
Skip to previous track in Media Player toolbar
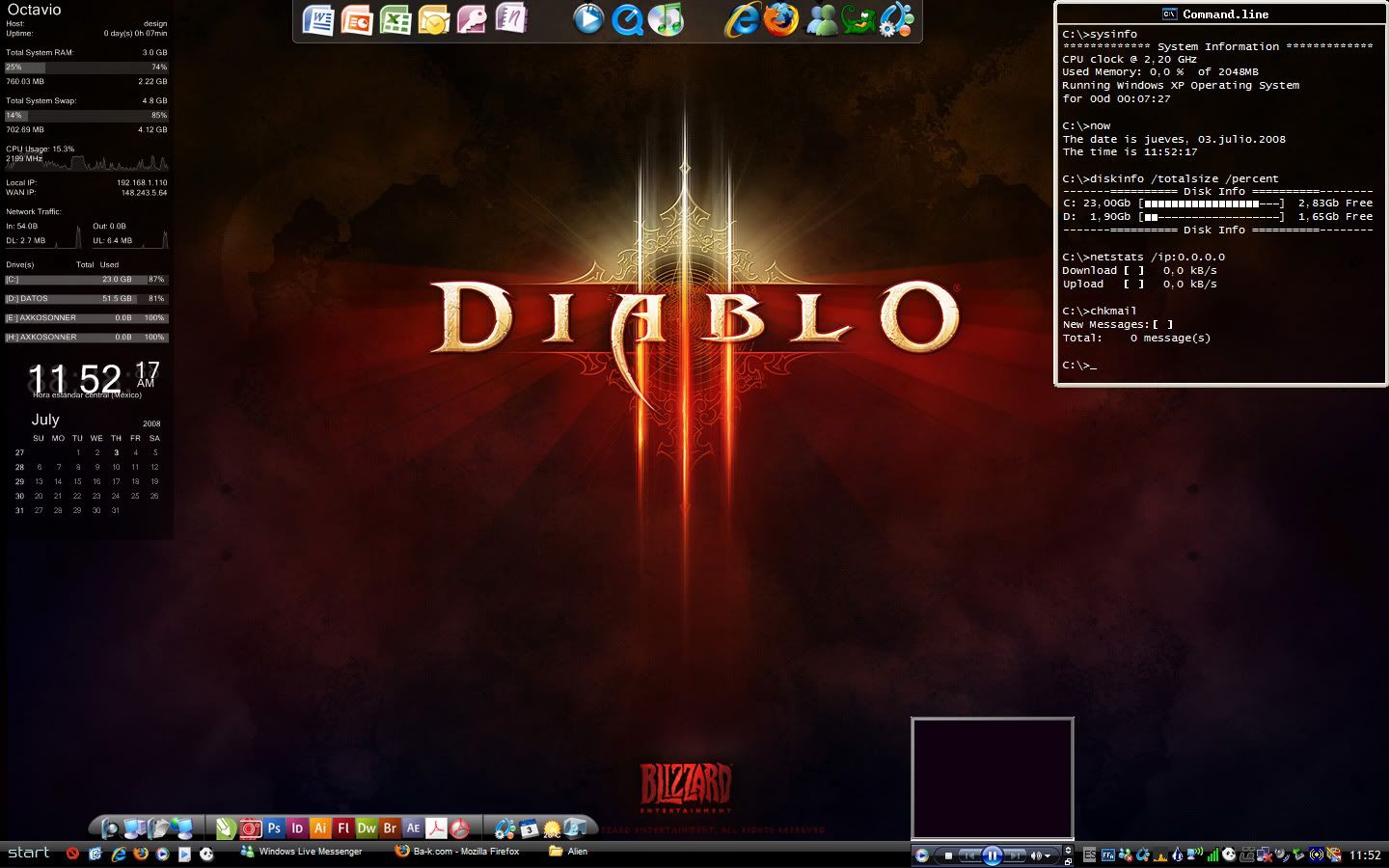coord(969,855)
